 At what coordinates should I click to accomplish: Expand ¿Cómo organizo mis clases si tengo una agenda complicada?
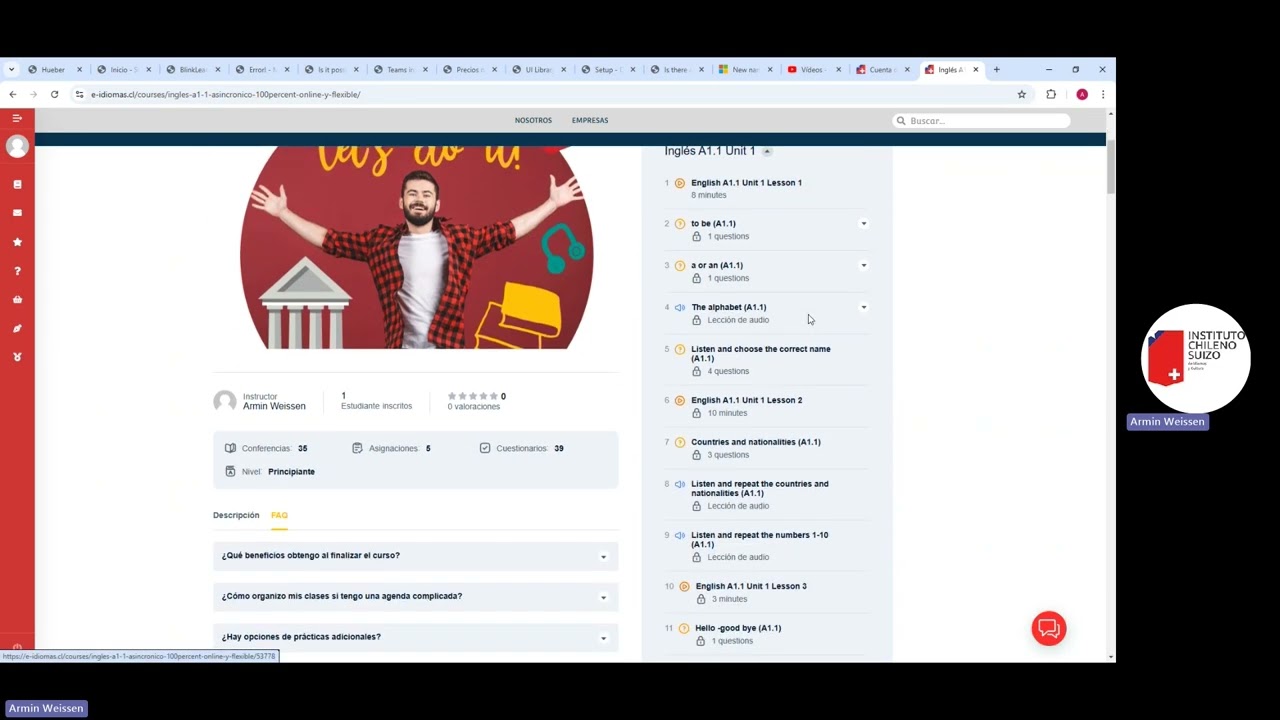point(415,597)
